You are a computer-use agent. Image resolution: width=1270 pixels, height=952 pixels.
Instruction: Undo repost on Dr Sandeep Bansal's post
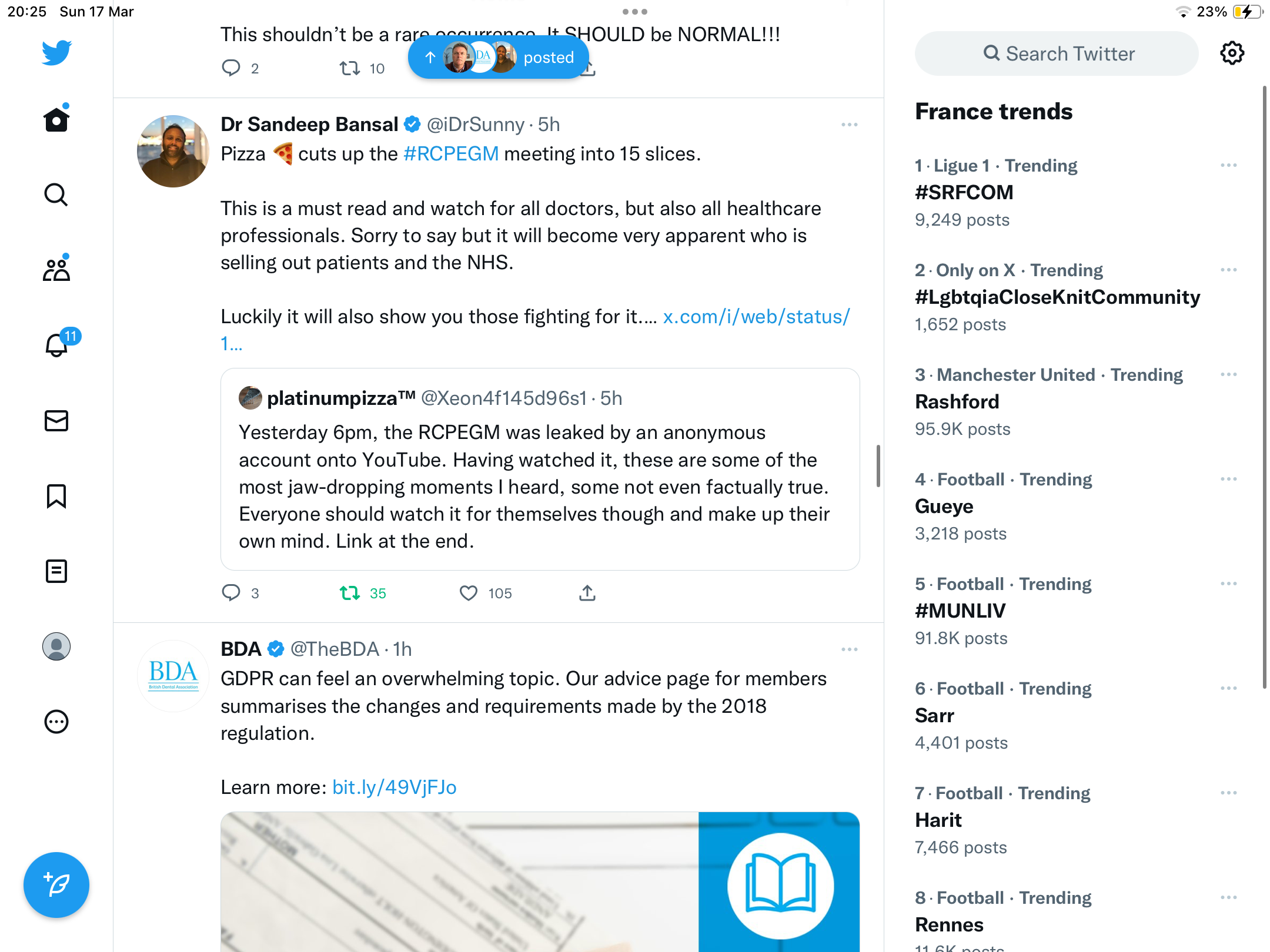(350, 593)
